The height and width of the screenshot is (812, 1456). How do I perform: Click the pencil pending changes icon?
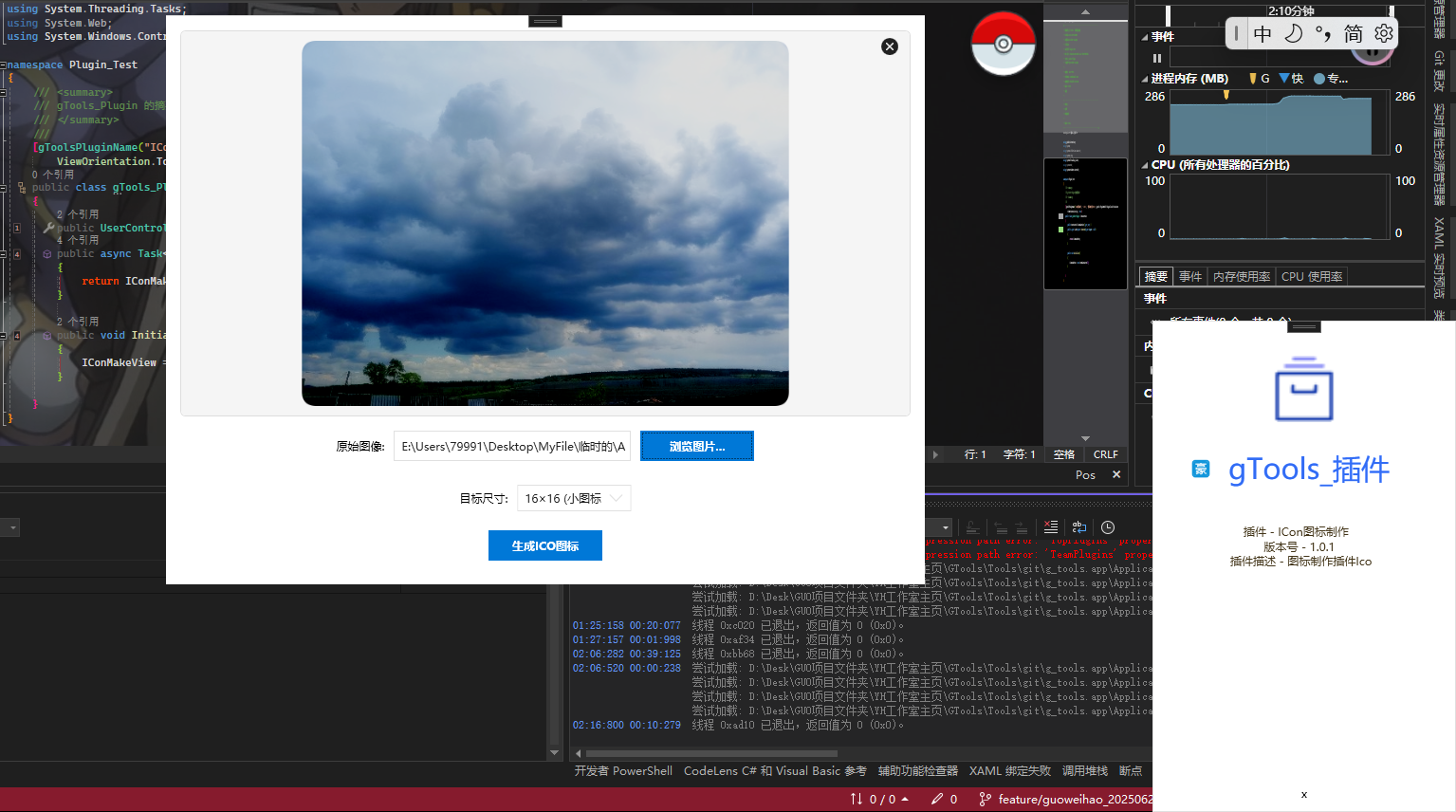pyautogui.click(x=937, y=800)
